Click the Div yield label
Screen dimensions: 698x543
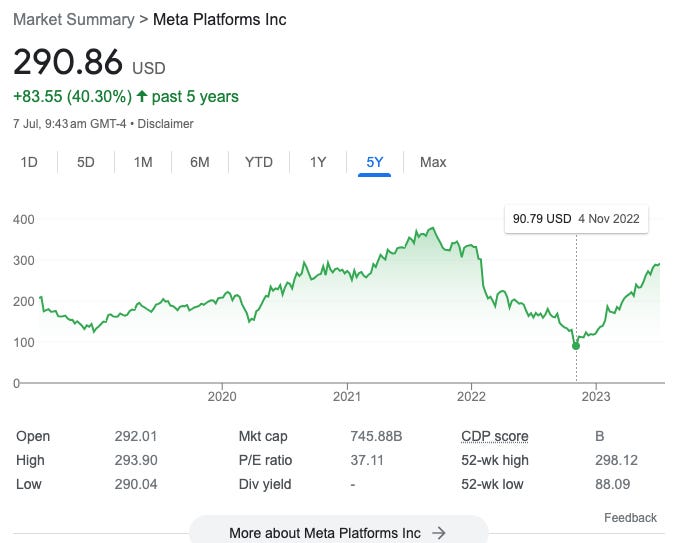point(265,484)
